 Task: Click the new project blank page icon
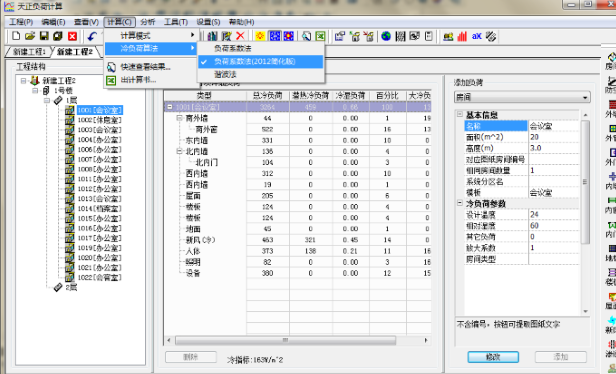(x=16, y=36)
